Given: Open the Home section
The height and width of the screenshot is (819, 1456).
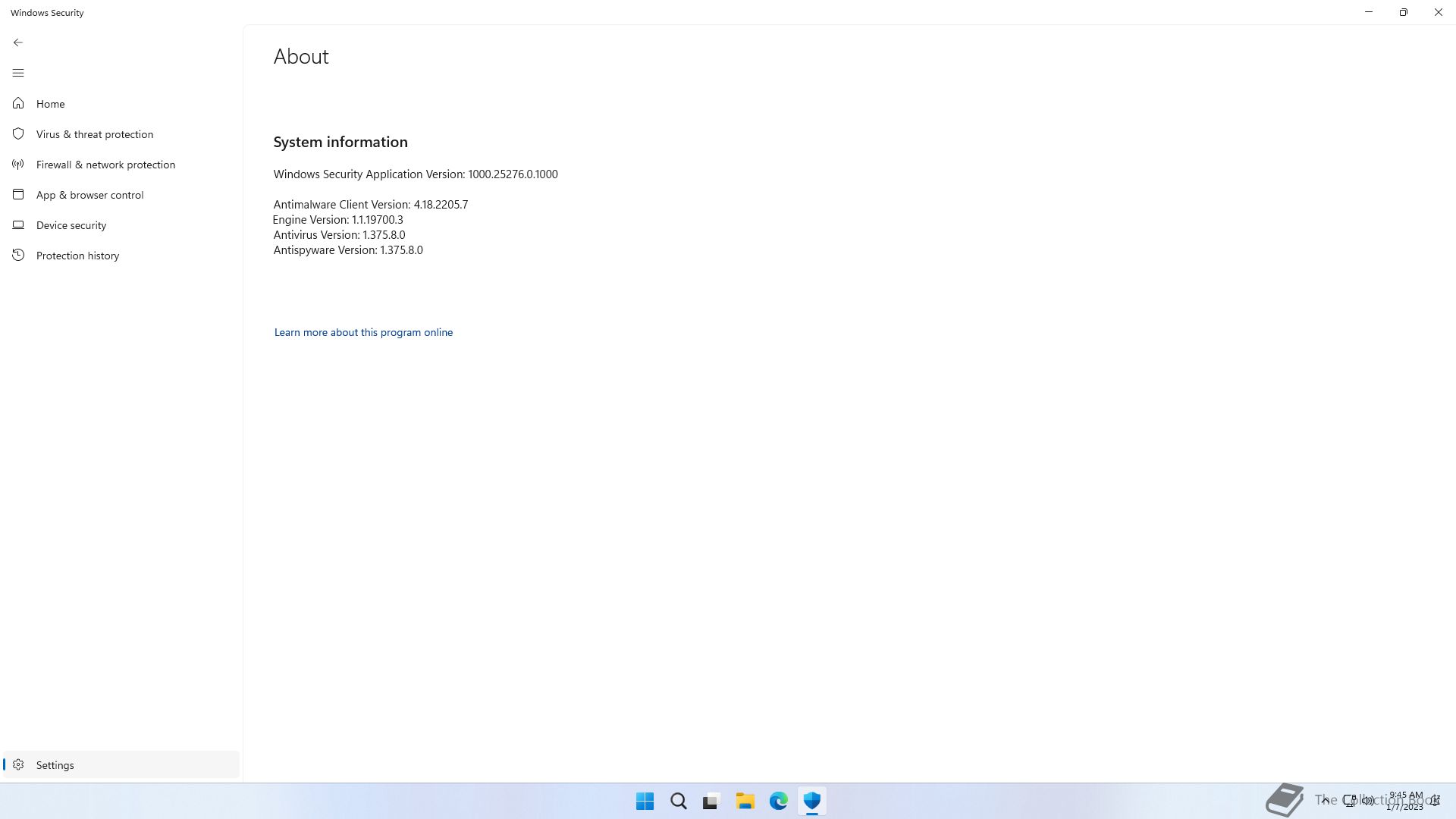Looking at the screenshot, I should [50, 104].
